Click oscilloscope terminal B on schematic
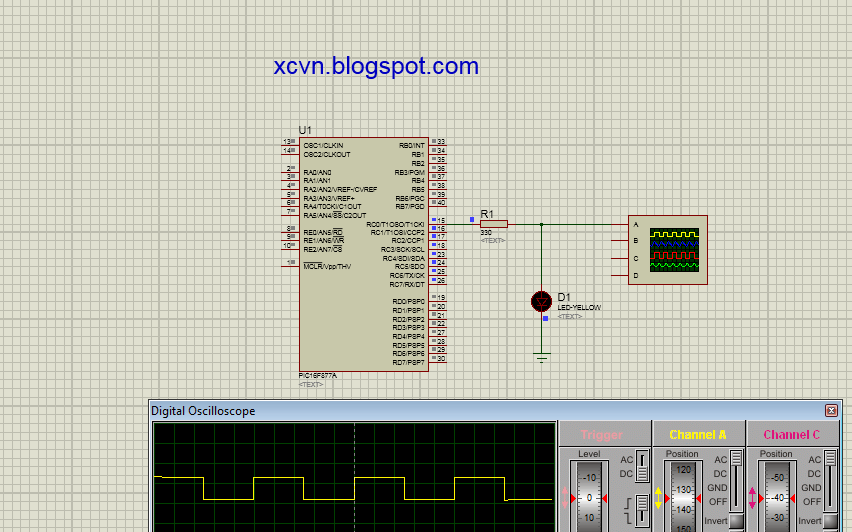 coord(620,241)
